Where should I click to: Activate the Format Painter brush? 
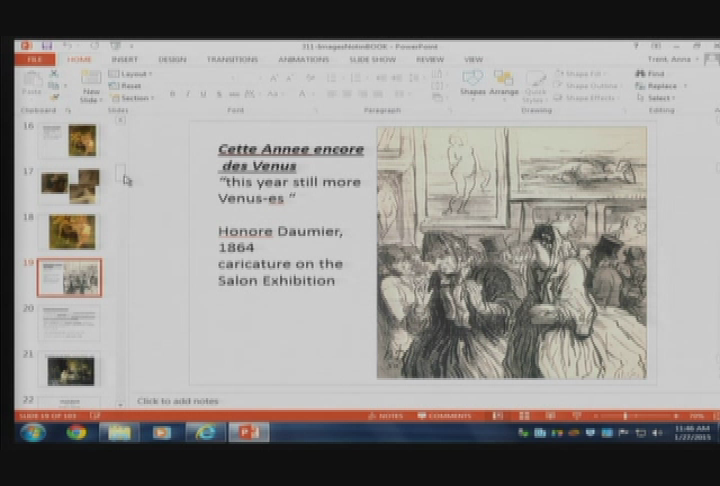tap(54, 97)
